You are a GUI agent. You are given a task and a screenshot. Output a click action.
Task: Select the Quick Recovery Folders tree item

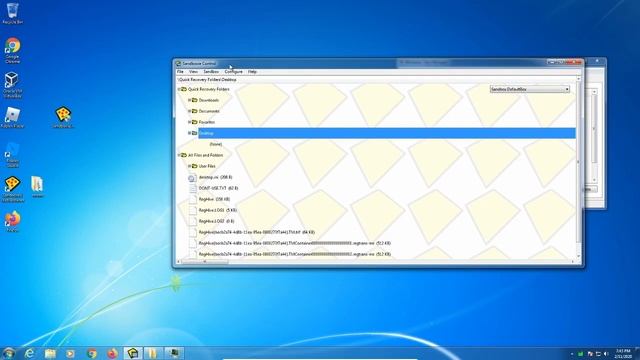point(209,89)
